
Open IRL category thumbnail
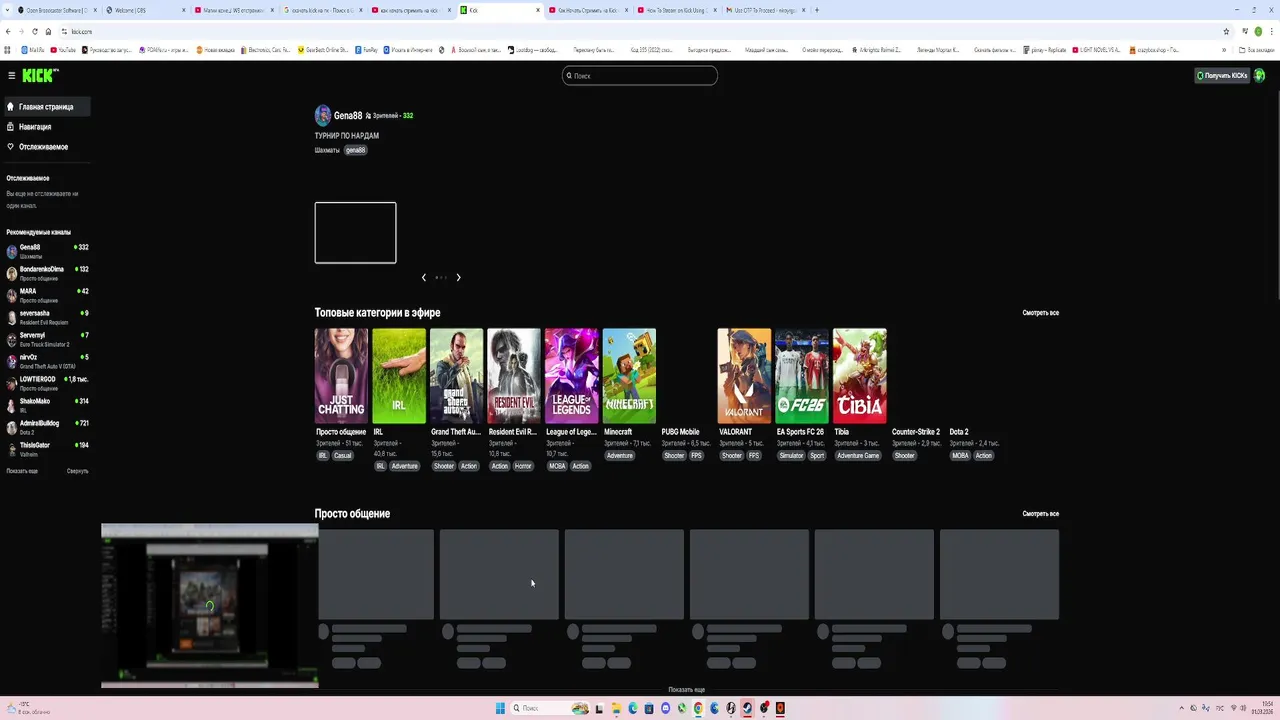(399, 376)
